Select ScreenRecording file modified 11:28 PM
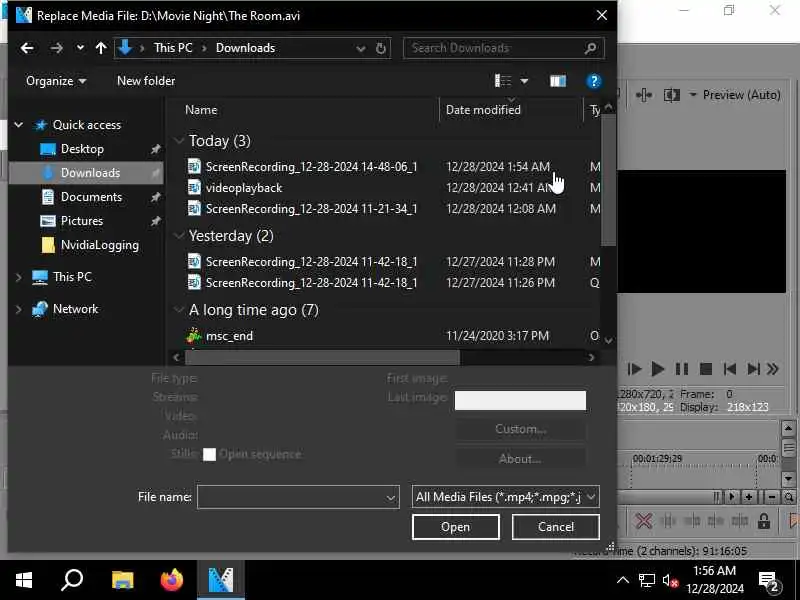The height and width of the screenshot is (600, 800). coord(311,262)
